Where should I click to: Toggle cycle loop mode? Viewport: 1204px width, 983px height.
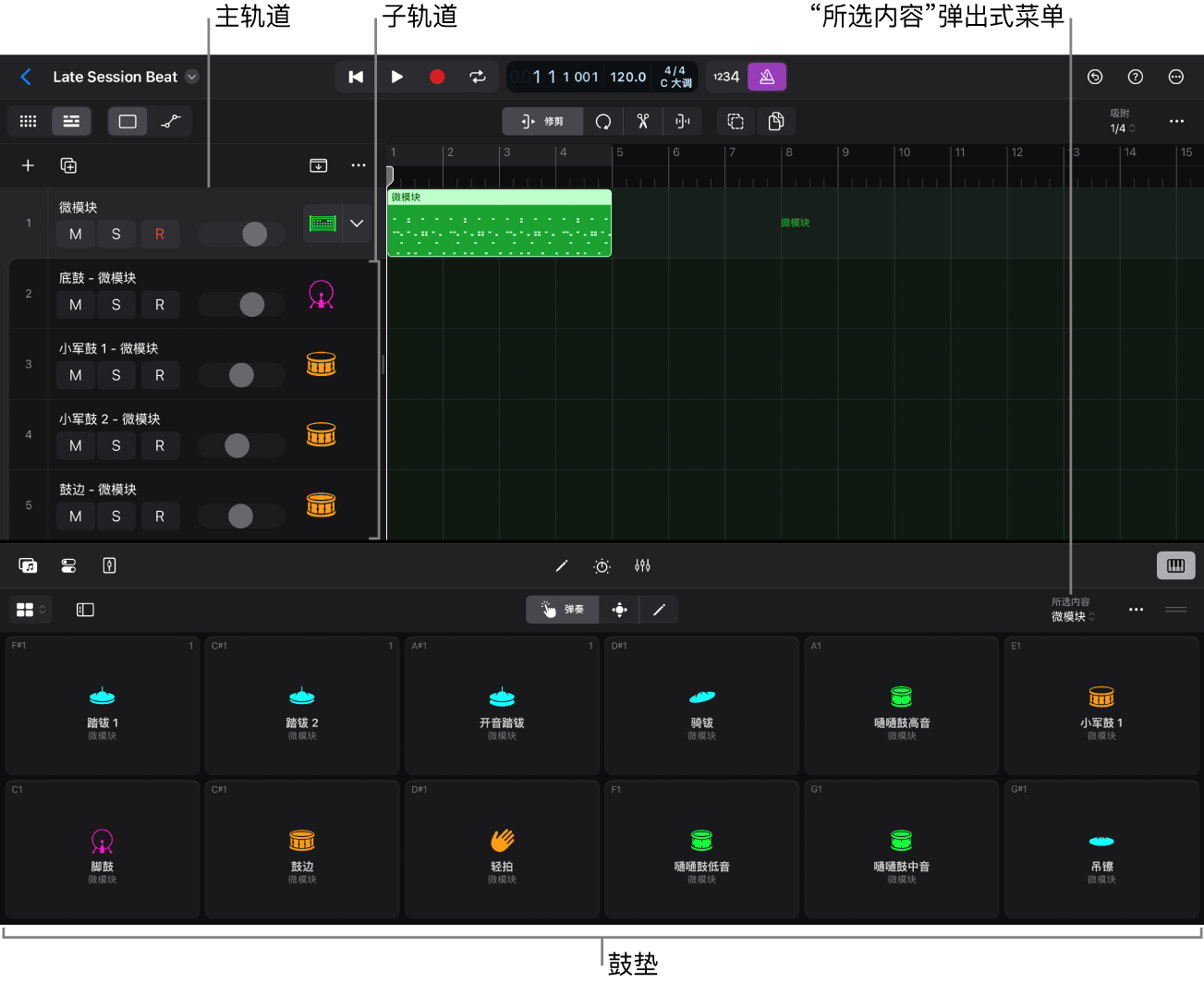point(478,77)
